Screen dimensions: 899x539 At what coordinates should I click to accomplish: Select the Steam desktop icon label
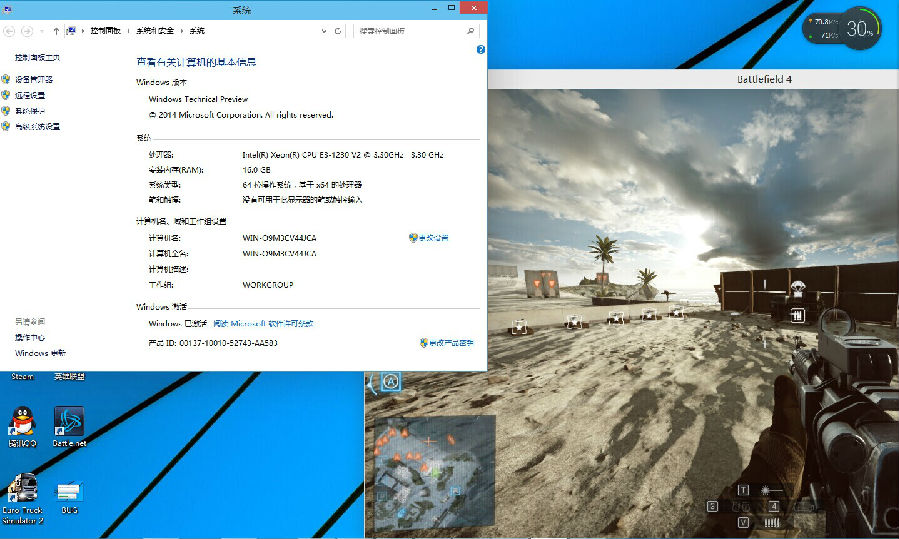pyautogui.click(x=22, y=376)
